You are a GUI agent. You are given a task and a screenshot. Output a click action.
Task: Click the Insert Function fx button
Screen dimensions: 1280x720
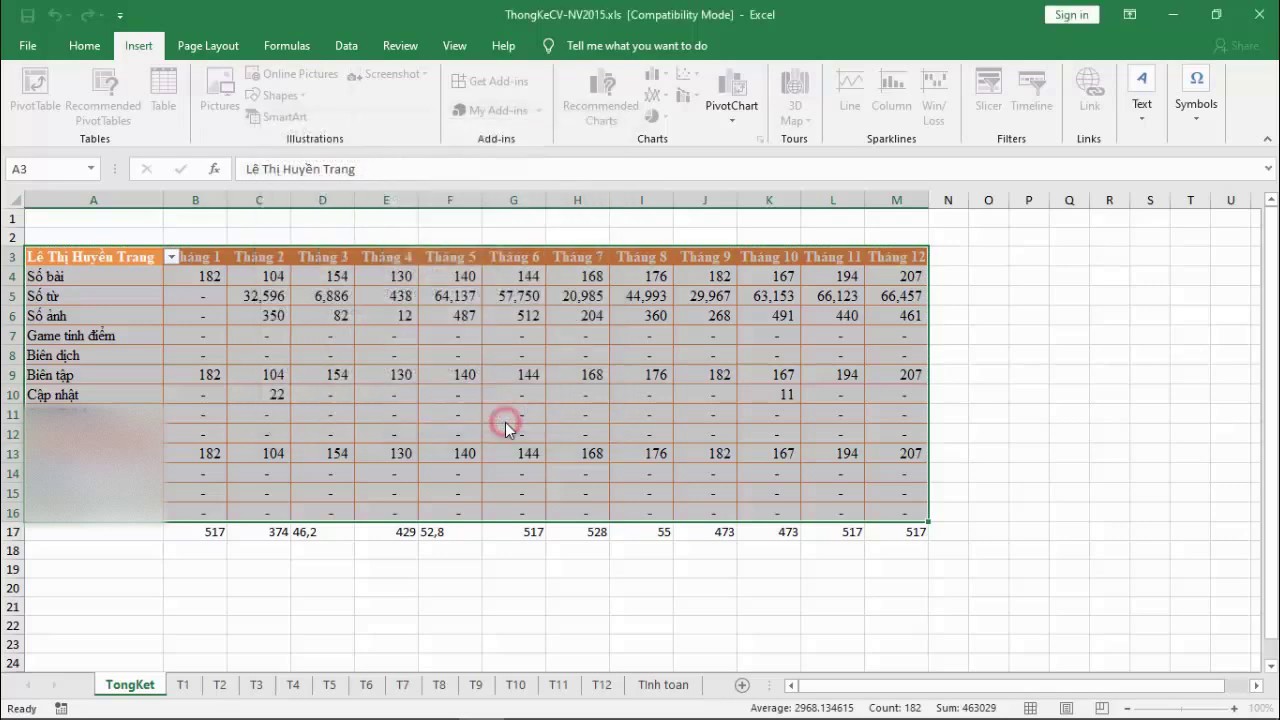214,169
